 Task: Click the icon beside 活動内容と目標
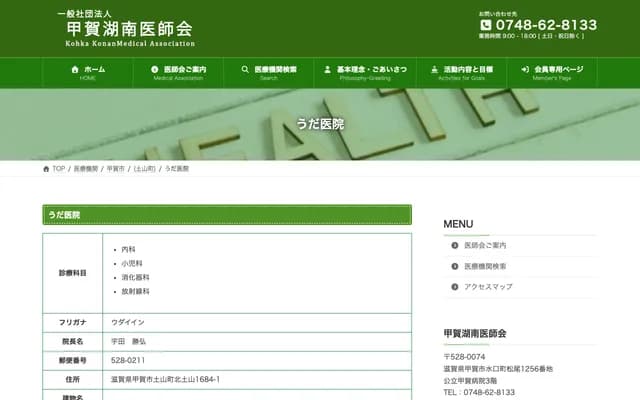pos(435,69)
